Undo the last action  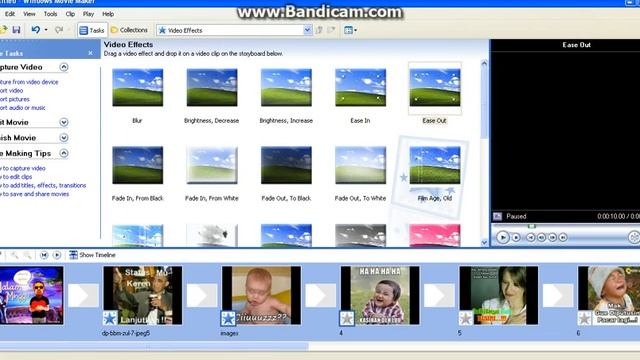pos(36,30)
